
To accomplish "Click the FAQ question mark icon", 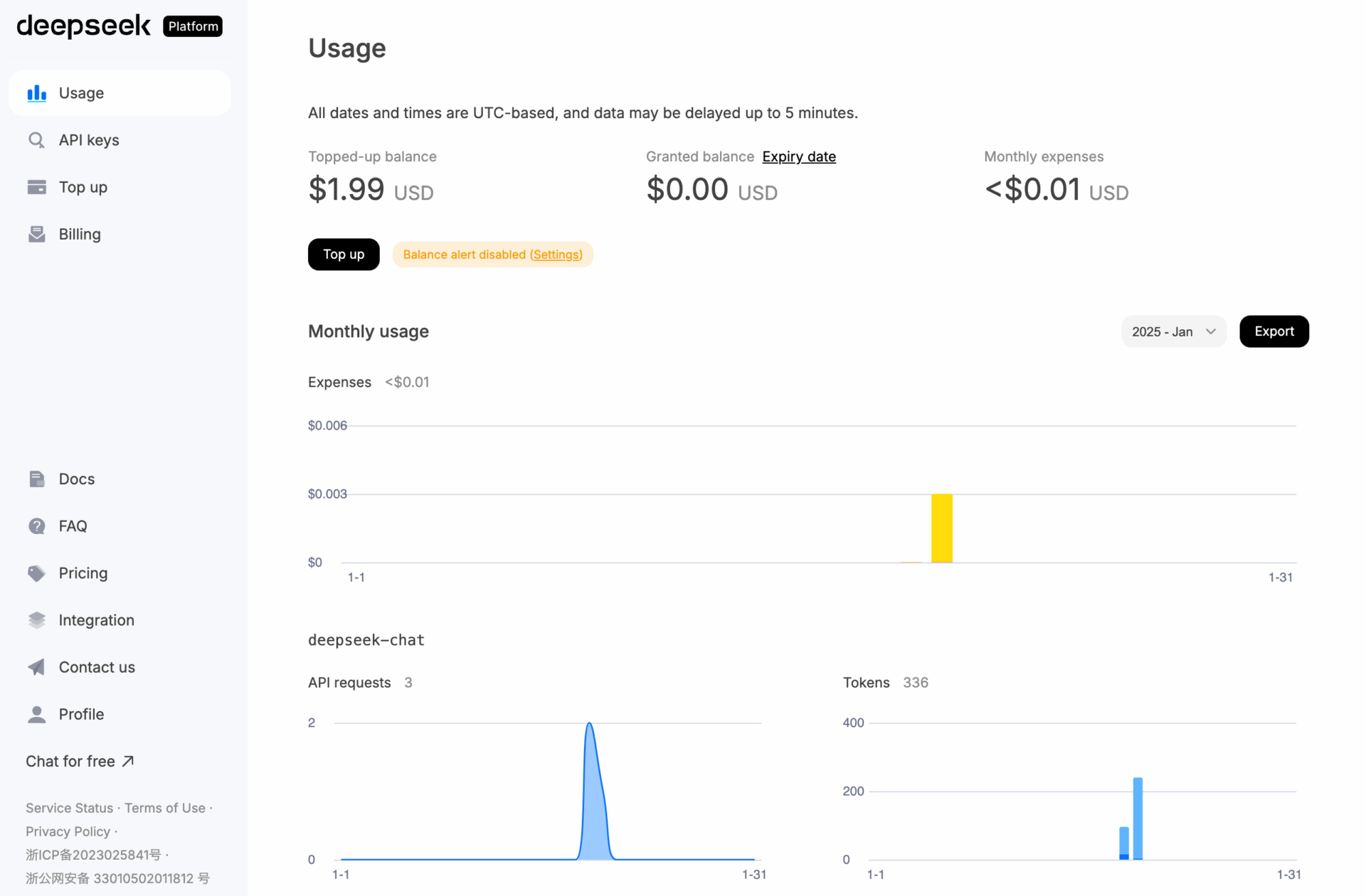I will tap(36, 526).
